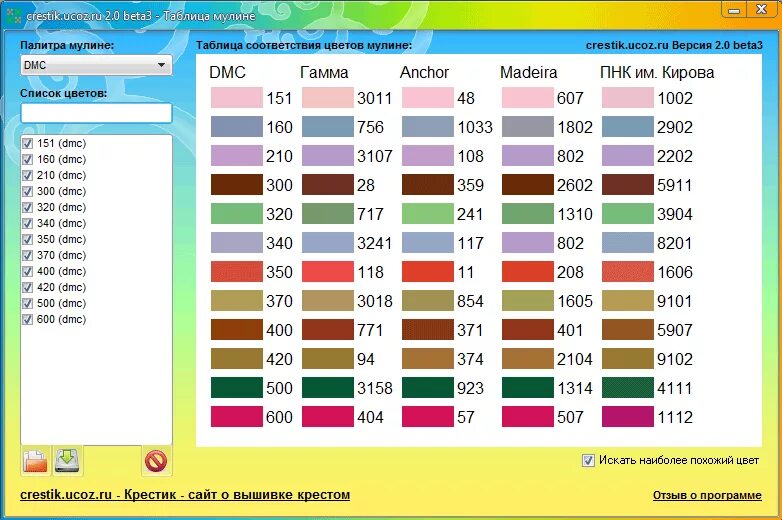782x520 pixels.
Task: Click the ПНК value 9102
Action: tap(675, 359)
